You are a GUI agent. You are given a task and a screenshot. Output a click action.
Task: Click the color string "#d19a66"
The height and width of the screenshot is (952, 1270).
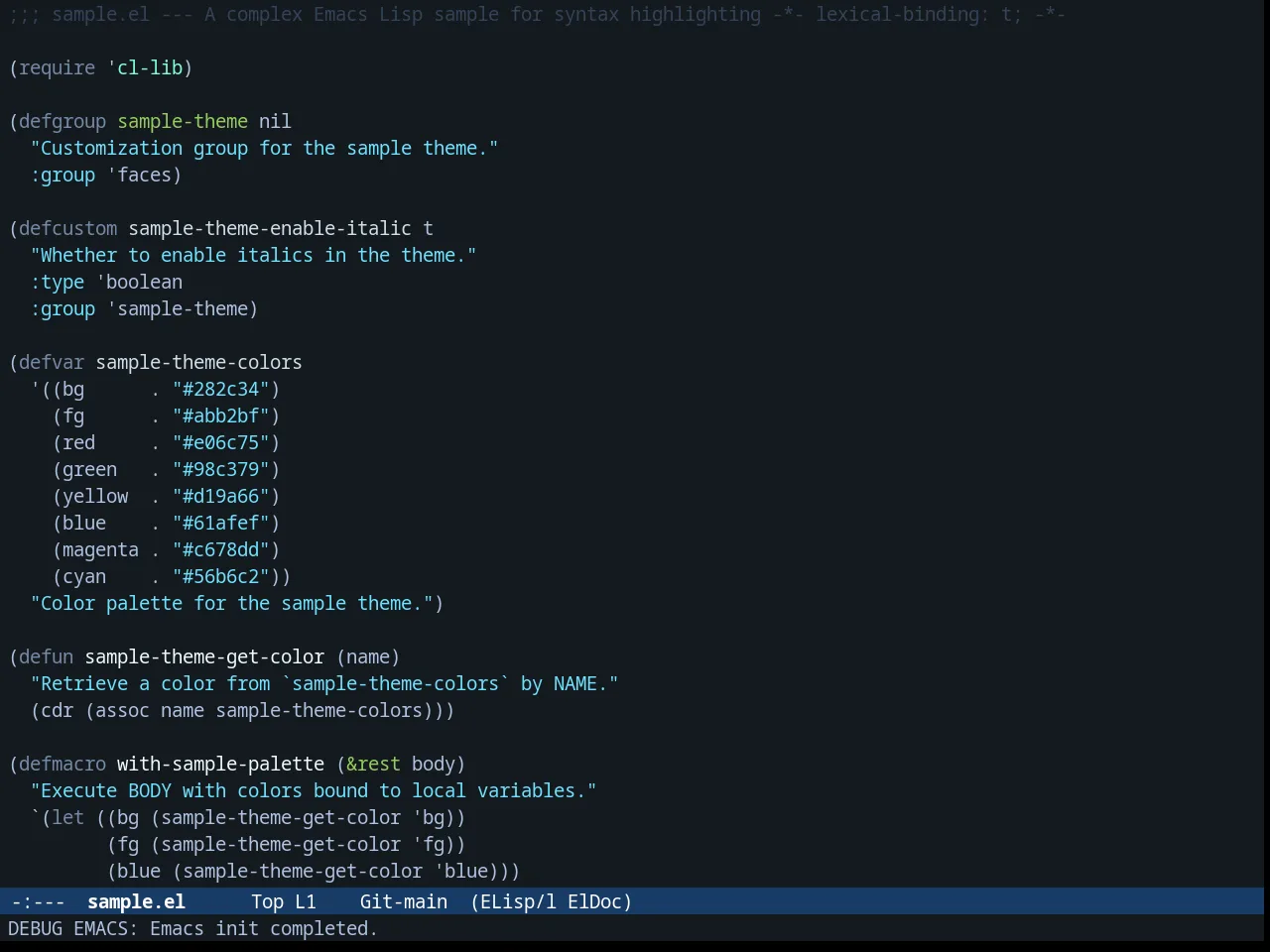(220, 496)
